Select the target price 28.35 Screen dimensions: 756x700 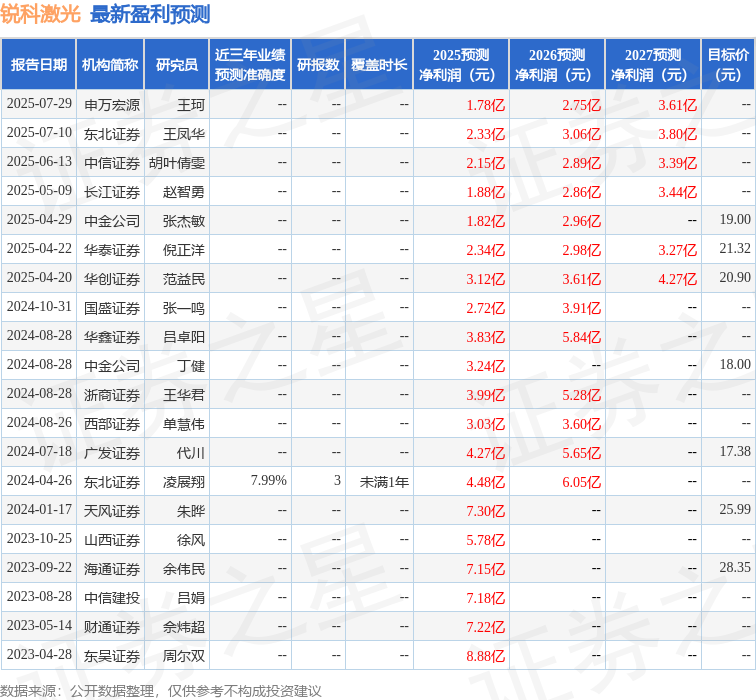click(x=735, y=567)
